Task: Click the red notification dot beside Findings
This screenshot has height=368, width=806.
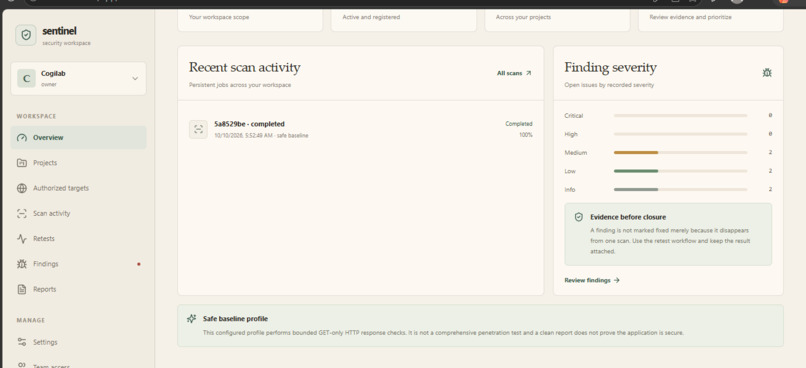Action: 138,264
